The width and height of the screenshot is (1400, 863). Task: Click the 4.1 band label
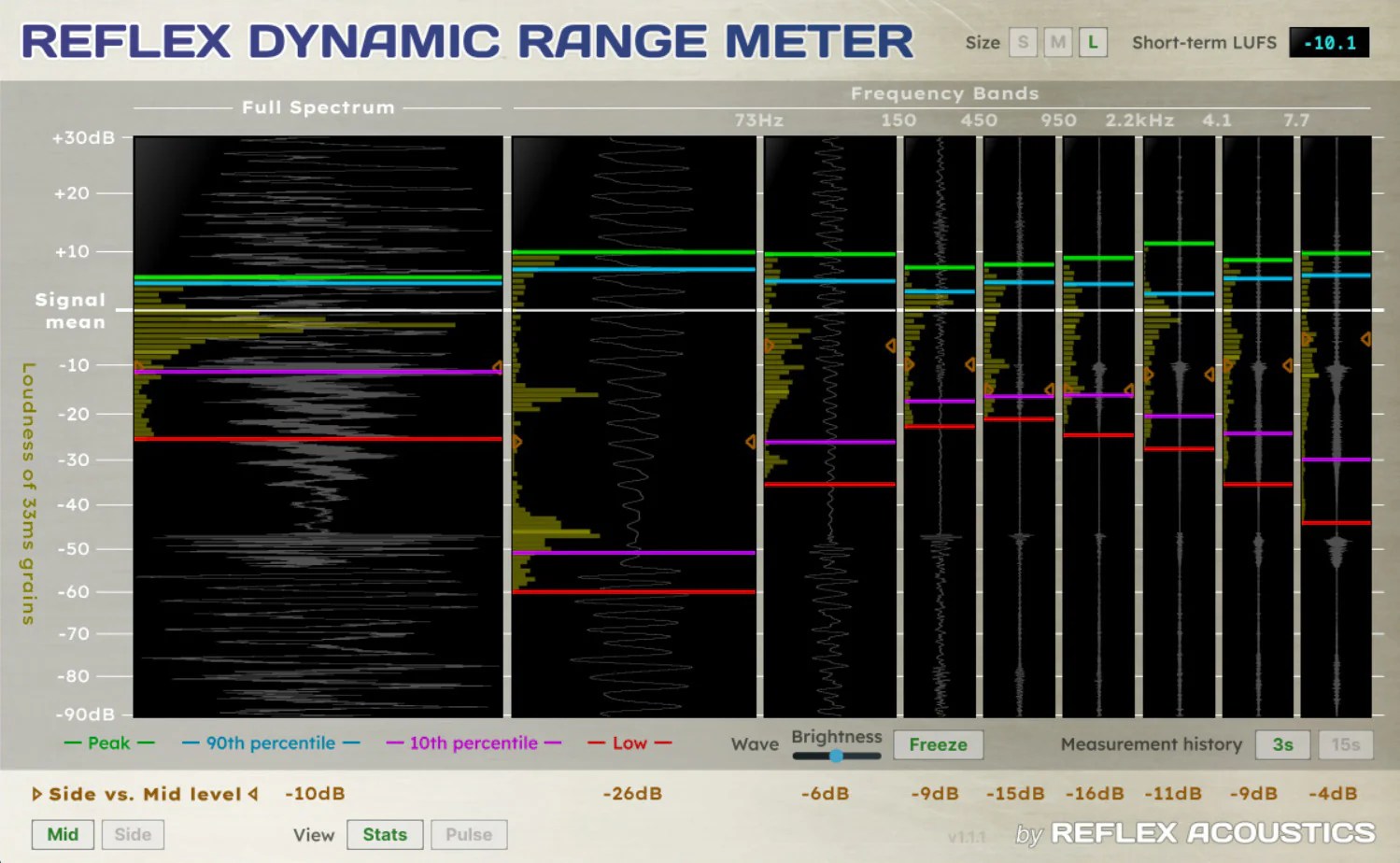coord(1217,120)
